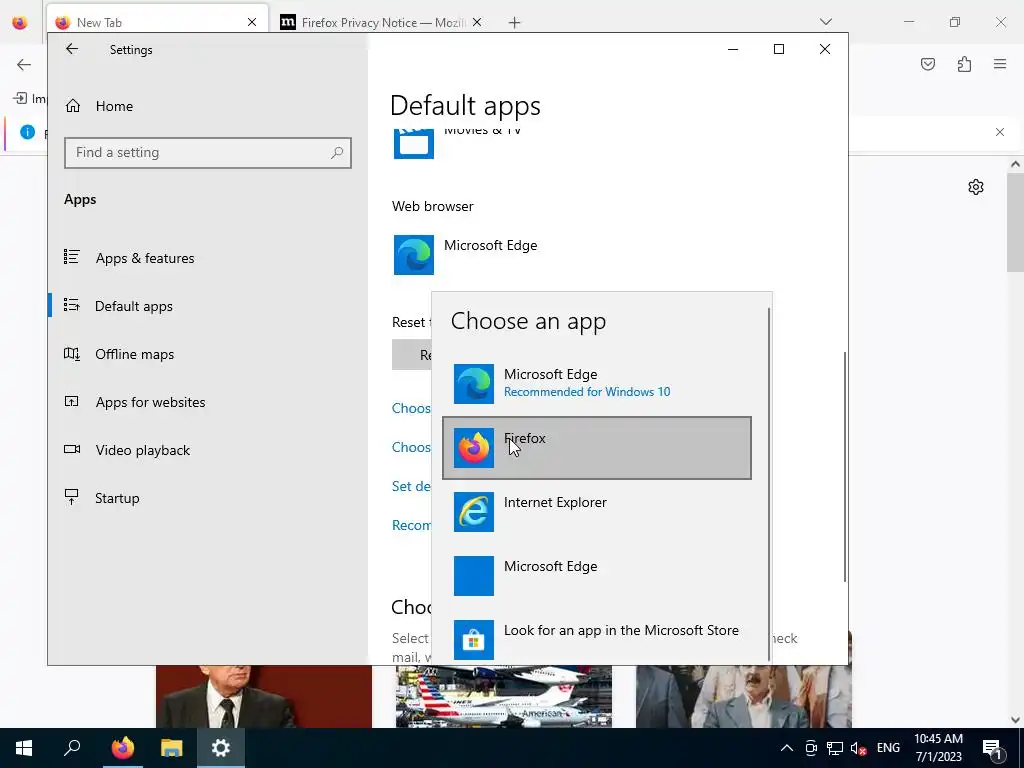
Task: Click ENG language indicator
Action: coord(888,748)
